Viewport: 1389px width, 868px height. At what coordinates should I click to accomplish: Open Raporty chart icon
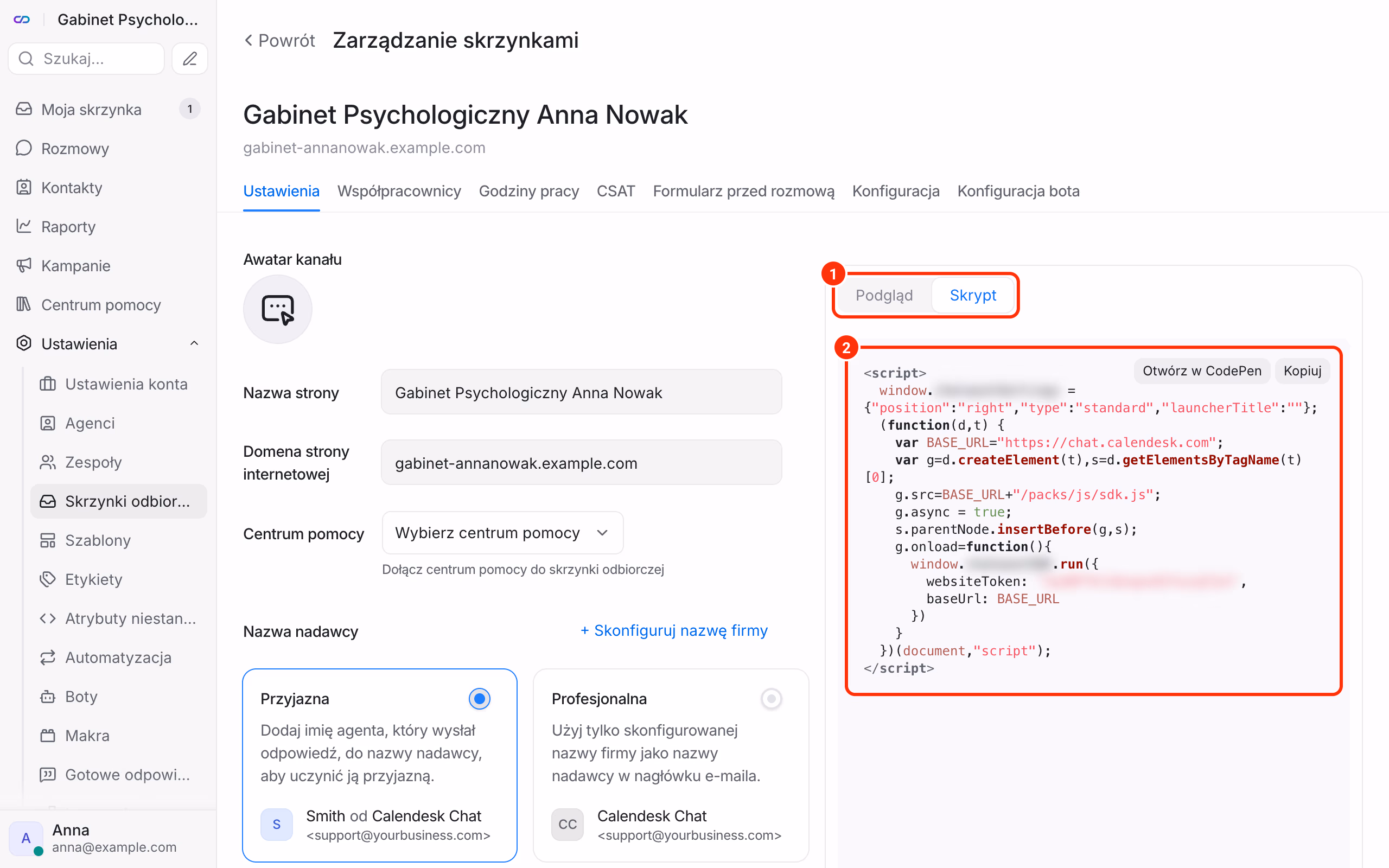(x=23, y=226)
